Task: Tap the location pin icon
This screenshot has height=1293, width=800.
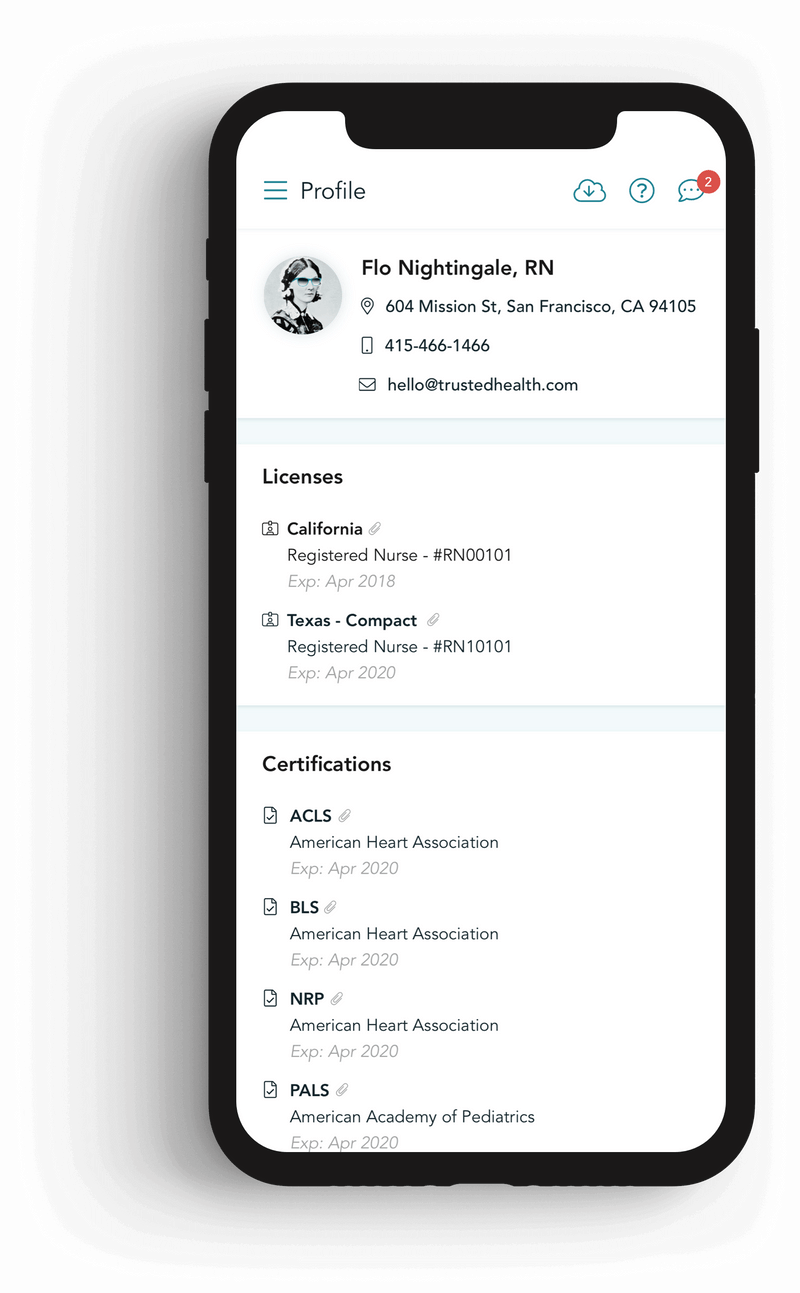Action: click(x=367, y=306)
